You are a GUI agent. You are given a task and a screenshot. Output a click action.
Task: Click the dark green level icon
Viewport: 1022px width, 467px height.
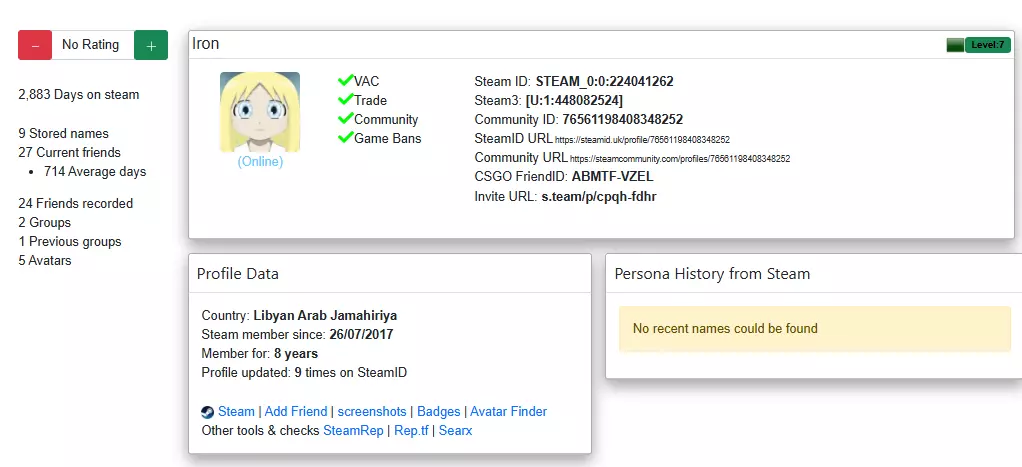[x=956, y=45]
